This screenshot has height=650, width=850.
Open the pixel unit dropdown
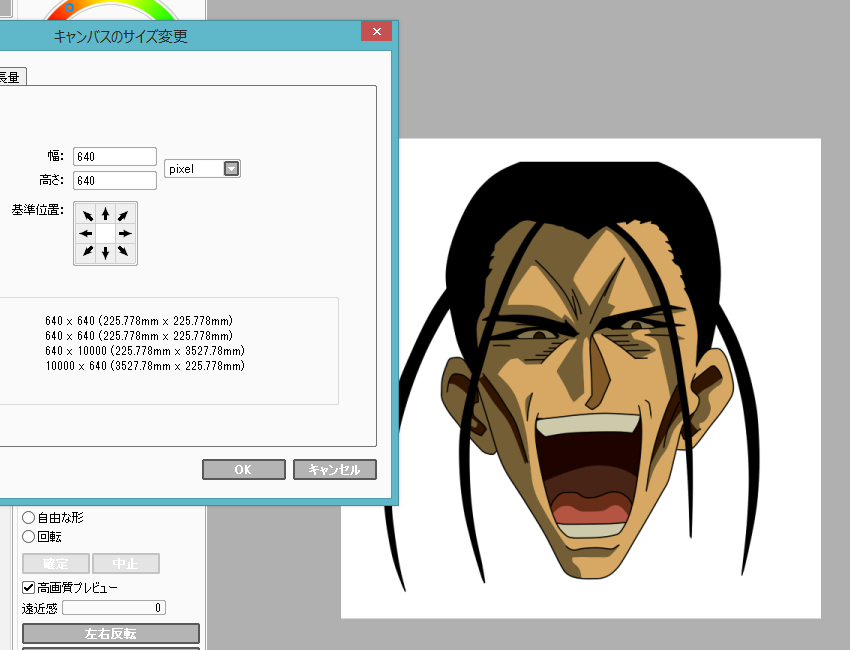point(231,169)
